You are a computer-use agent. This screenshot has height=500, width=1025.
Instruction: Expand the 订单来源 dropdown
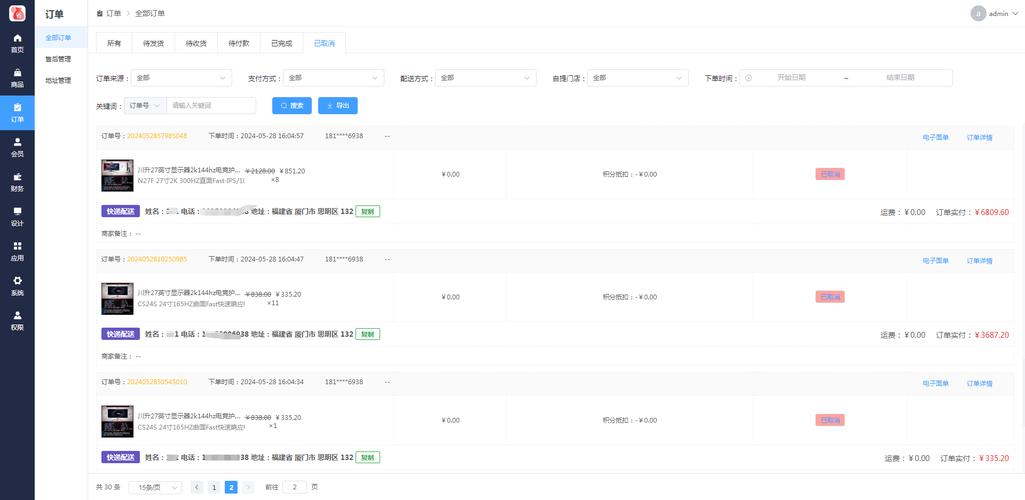(x=182, y=78)
